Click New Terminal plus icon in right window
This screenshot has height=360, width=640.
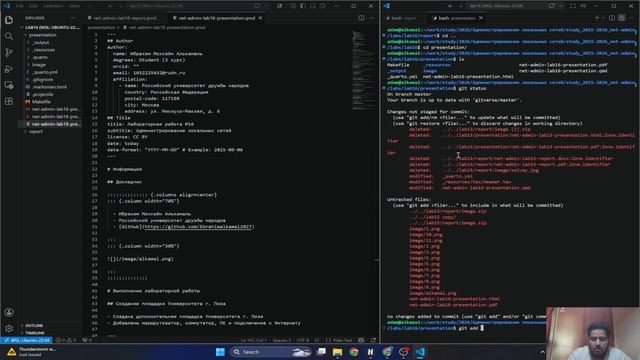point(597,18)
